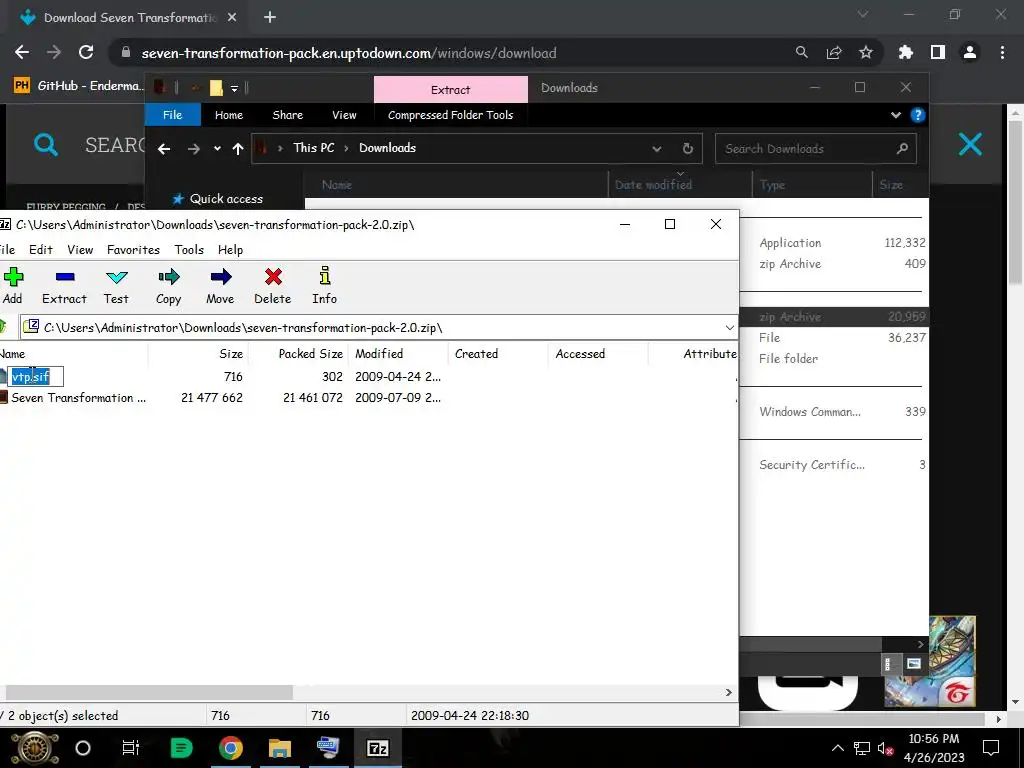
Task: Click the share page icon in Chrome
Action: (834, 53)
